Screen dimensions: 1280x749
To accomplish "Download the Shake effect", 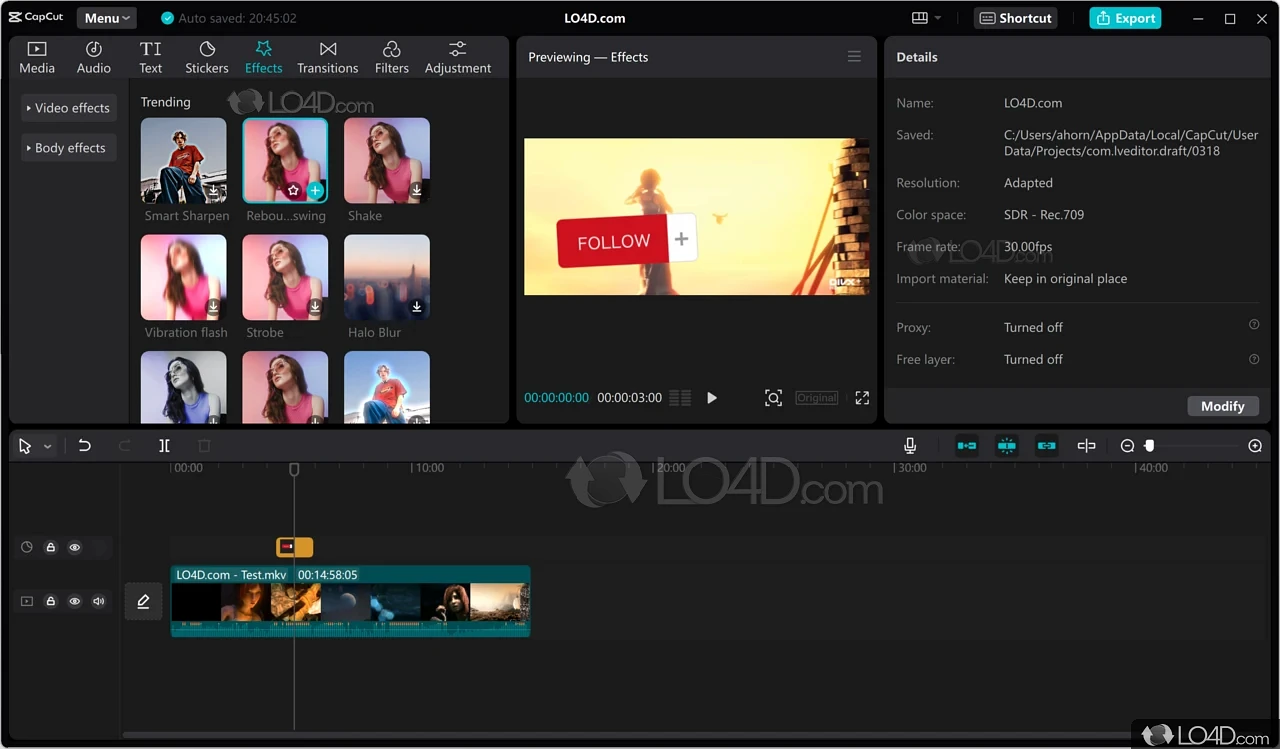I will point(417,190).
